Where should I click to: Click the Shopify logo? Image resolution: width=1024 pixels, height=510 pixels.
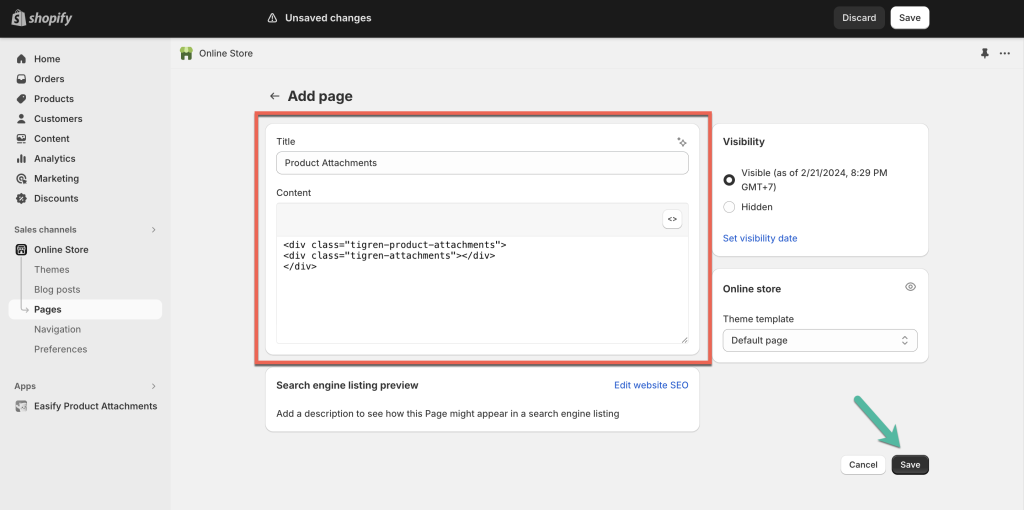coord(42,18)
